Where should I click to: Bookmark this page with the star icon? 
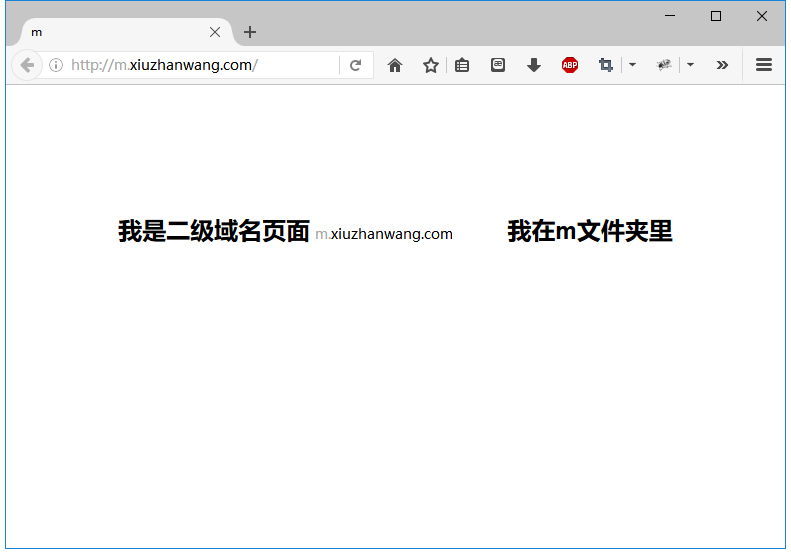pos(431,65)
